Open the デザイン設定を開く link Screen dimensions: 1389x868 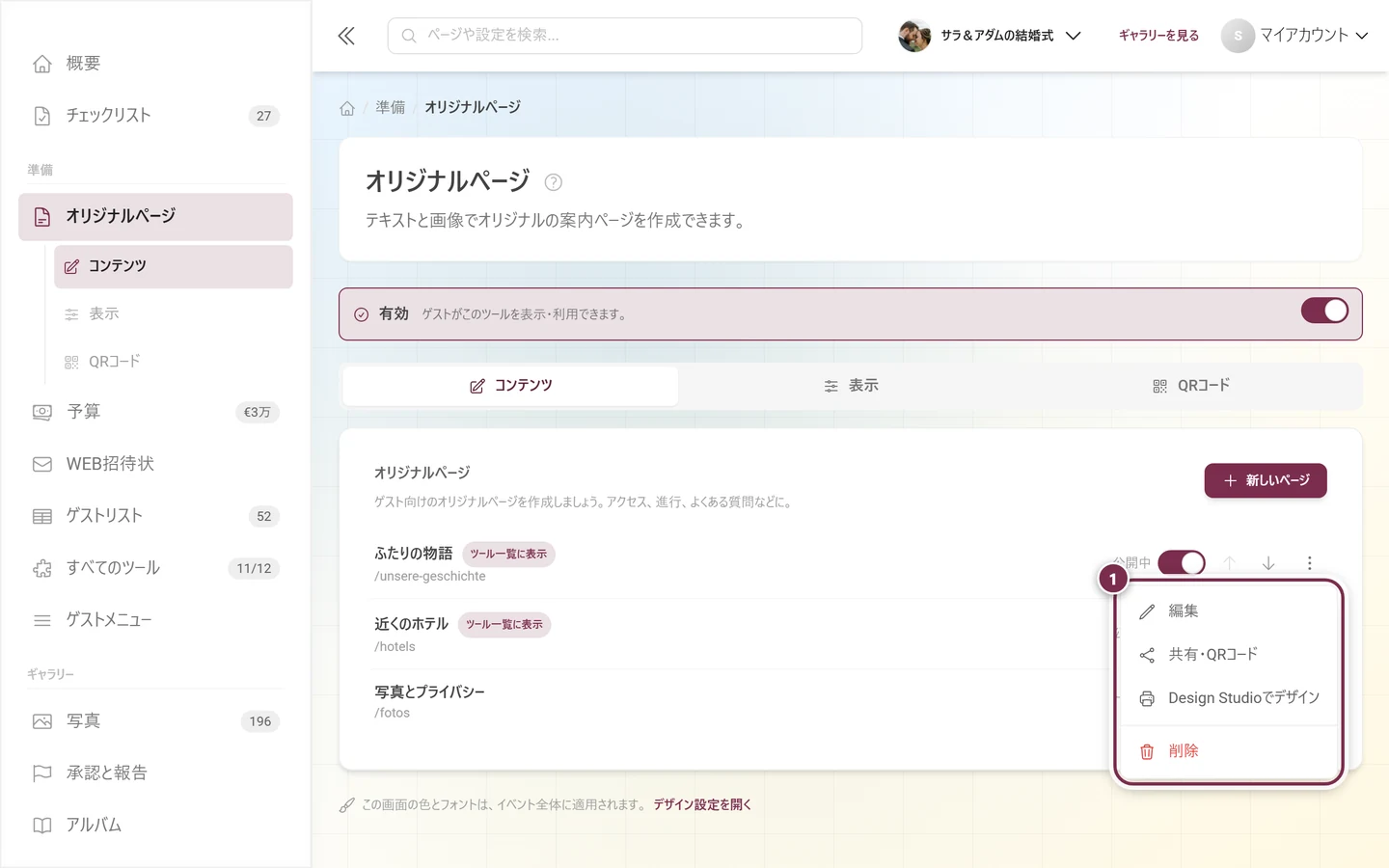point(702,804)
